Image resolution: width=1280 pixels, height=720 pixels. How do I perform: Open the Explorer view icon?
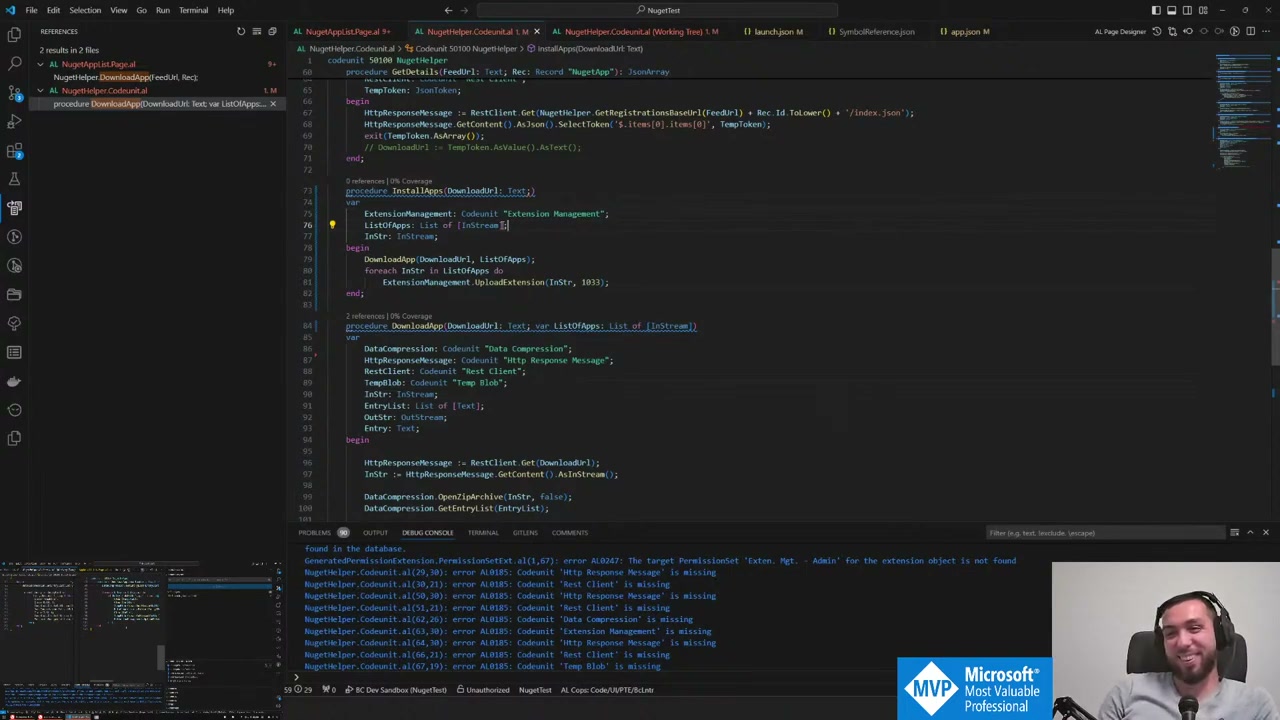[x=14, y=34]
